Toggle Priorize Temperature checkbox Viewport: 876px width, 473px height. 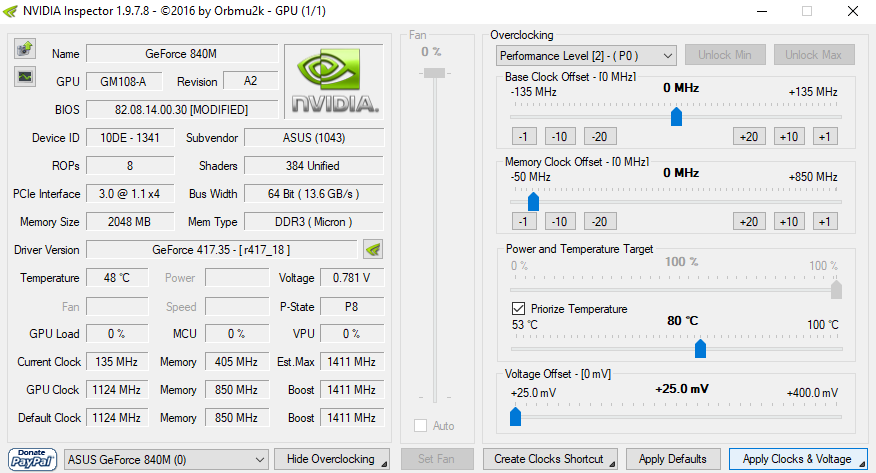click(518, 309)
